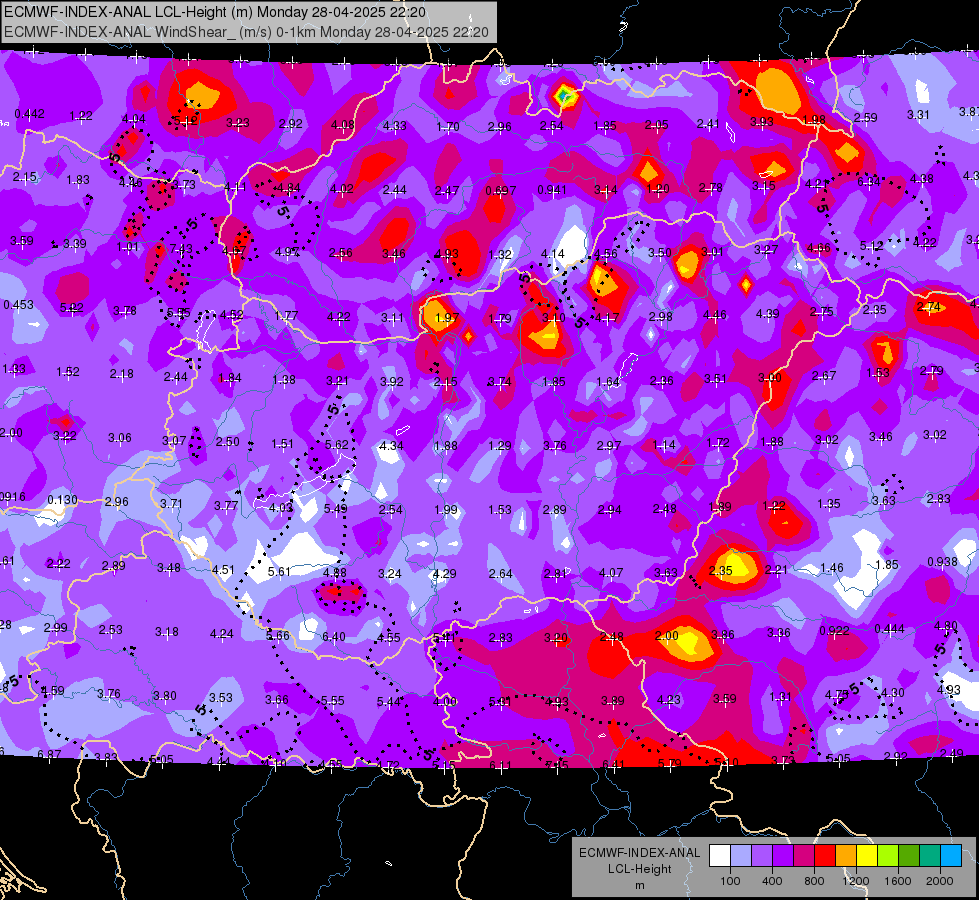The width and height of the screenshot is (979, 900).
Task: Click the legend unit label 'm'
Action: tap(639, 885)
